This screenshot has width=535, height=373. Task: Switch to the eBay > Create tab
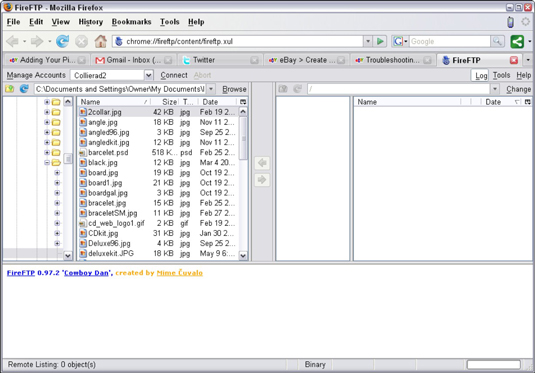(306, 60)
